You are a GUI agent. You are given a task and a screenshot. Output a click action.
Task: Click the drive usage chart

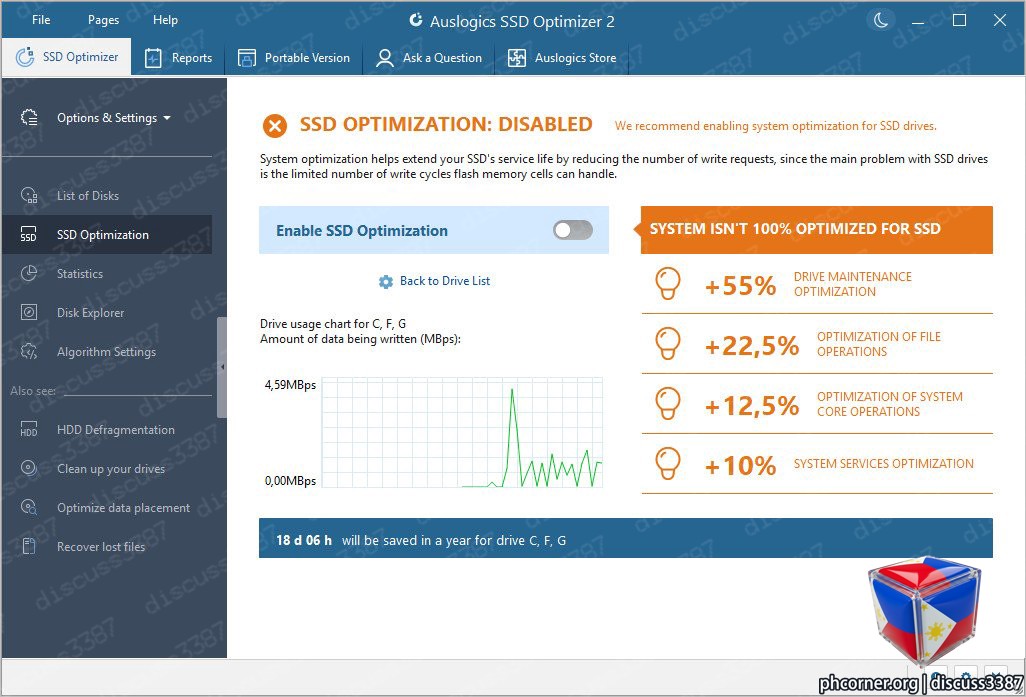pos(462,432)
